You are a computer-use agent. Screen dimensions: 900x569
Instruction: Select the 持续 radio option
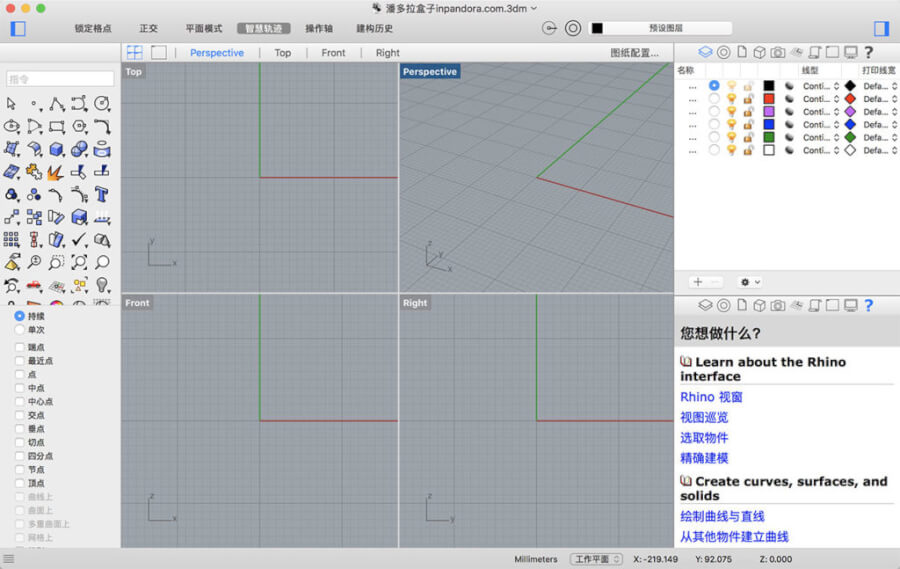click(20, 316)
